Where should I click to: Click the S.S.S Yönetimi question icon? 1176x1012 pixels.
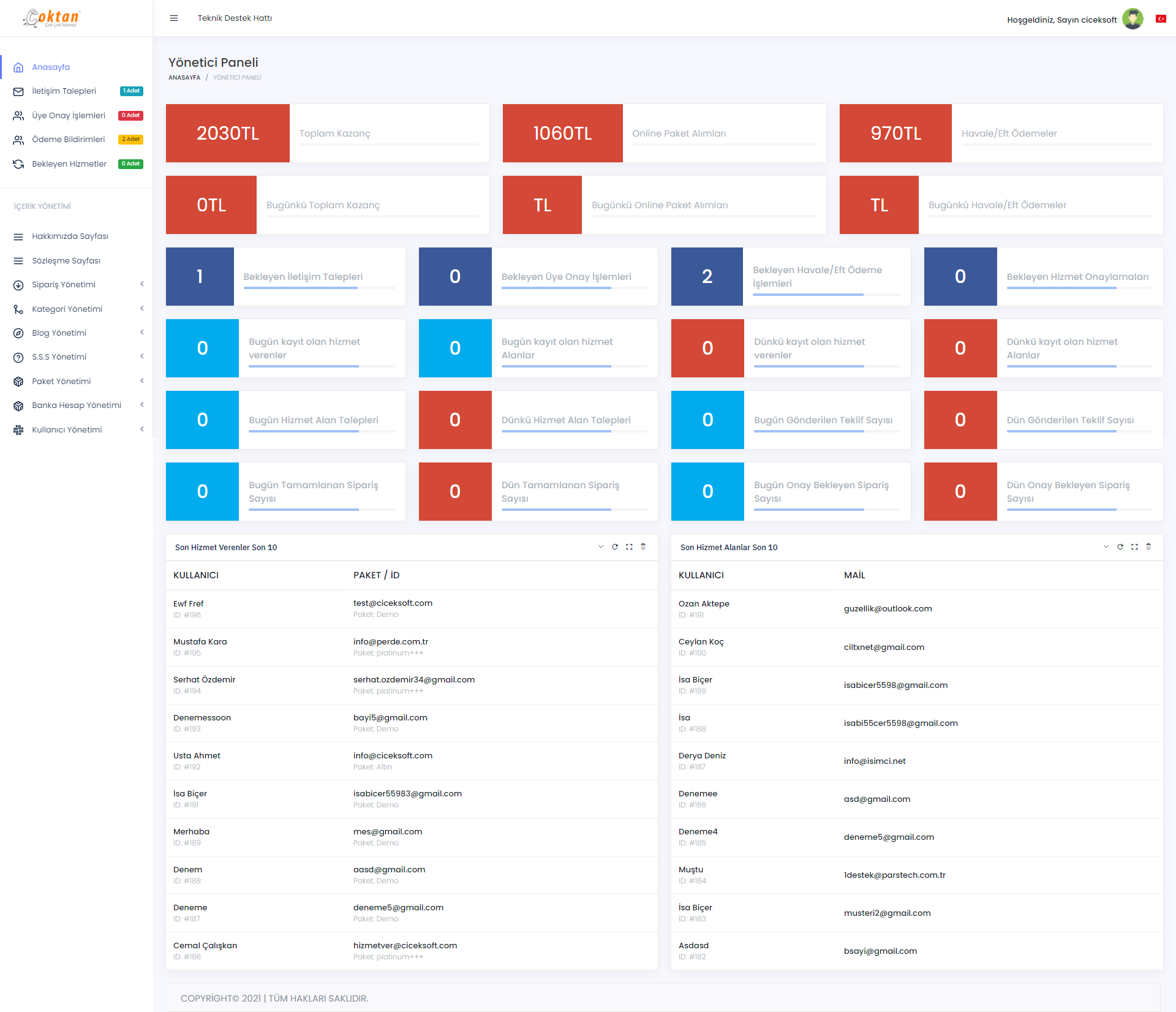coord(18,357)
